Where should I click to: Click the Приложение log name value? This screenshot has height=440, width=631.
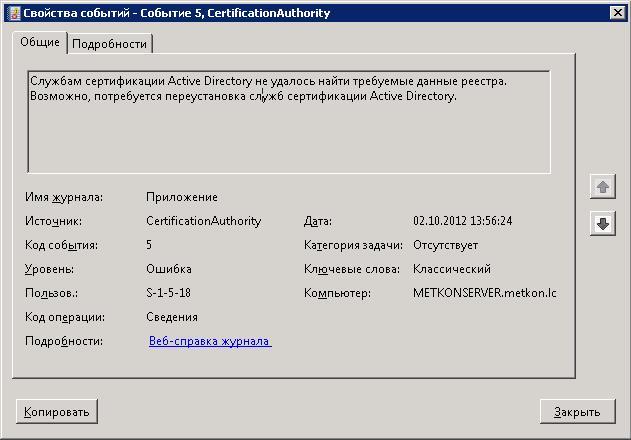point(181,197)
